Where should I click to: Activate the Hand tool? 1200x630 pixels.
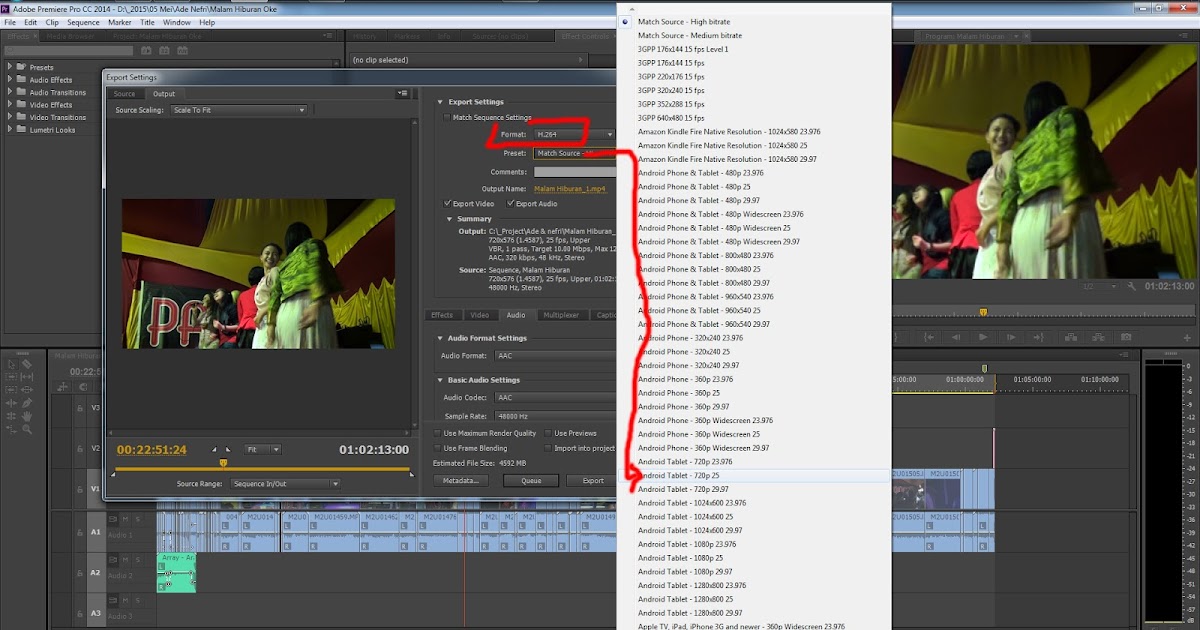click(27, 416)
